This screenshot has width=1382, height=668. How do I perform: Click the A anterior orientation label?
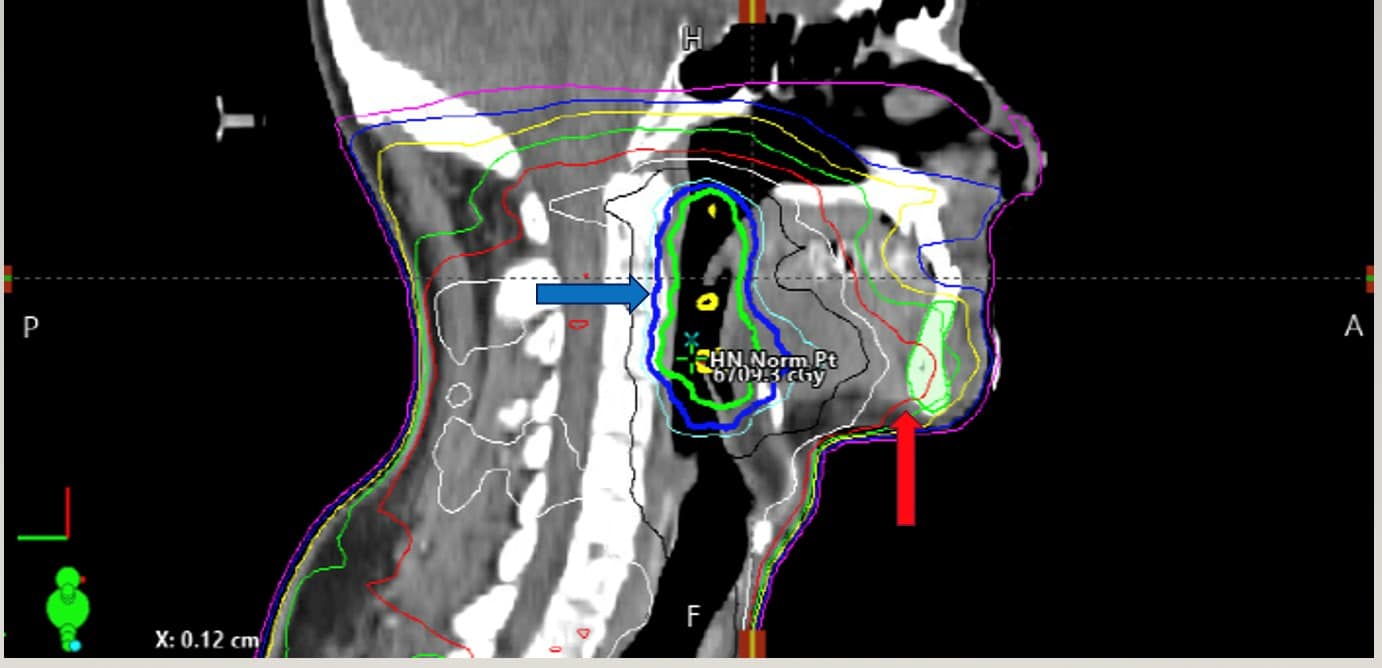click(1353, 326)
